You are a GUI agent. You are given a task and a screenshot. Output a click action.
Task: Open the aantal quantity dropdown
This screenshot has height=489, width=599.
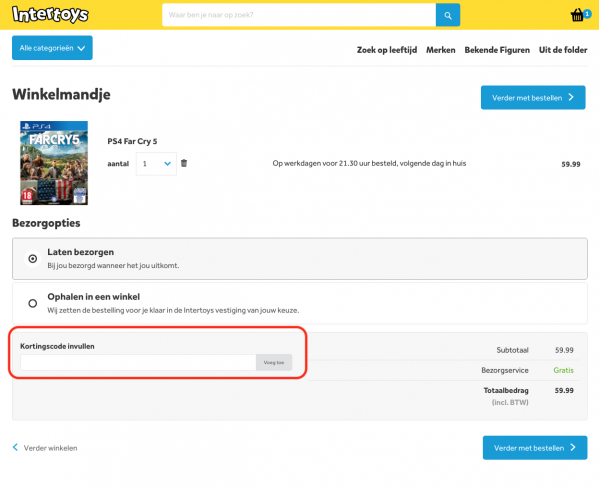tap(156, 164)
